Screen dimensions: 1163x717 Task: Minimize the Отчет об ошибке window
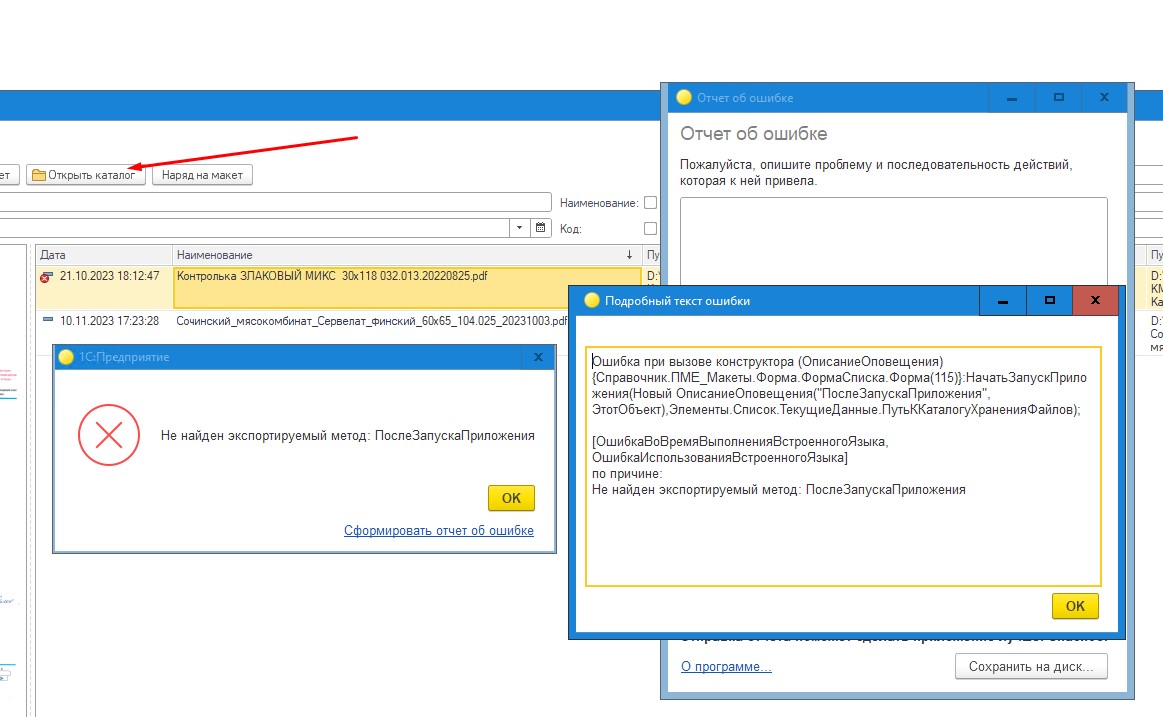(1012, 97)
